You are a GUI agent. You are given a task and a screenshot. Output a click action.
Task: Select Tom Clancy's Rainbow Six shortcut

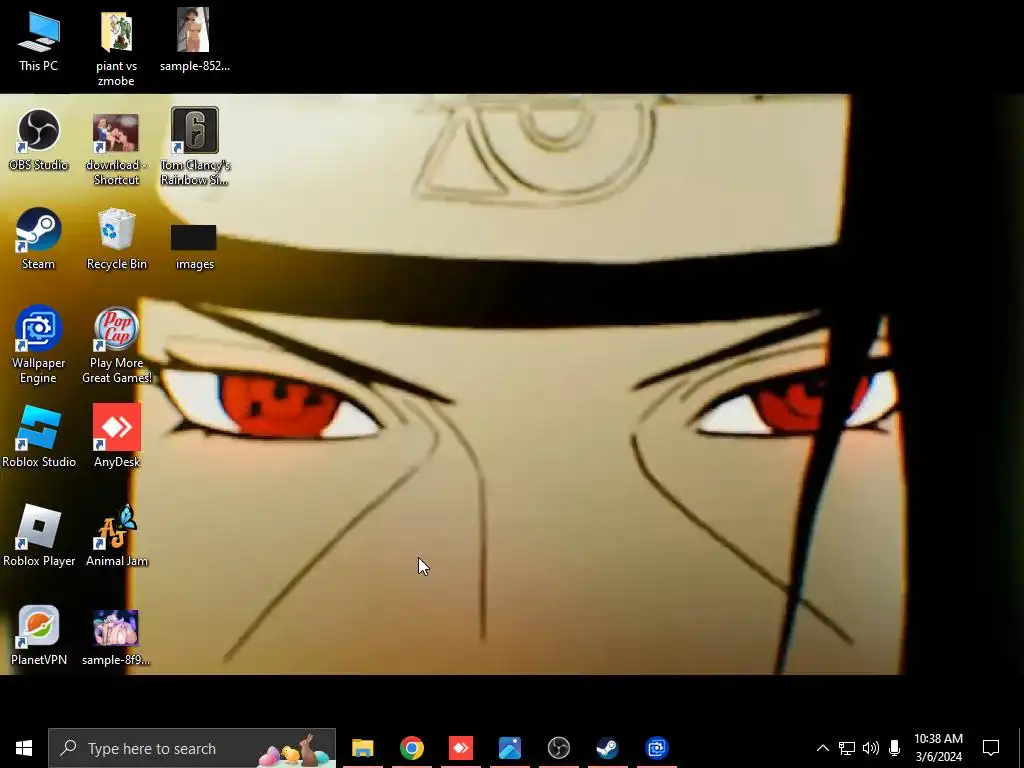pyautogui.click(x=194, y=148)
